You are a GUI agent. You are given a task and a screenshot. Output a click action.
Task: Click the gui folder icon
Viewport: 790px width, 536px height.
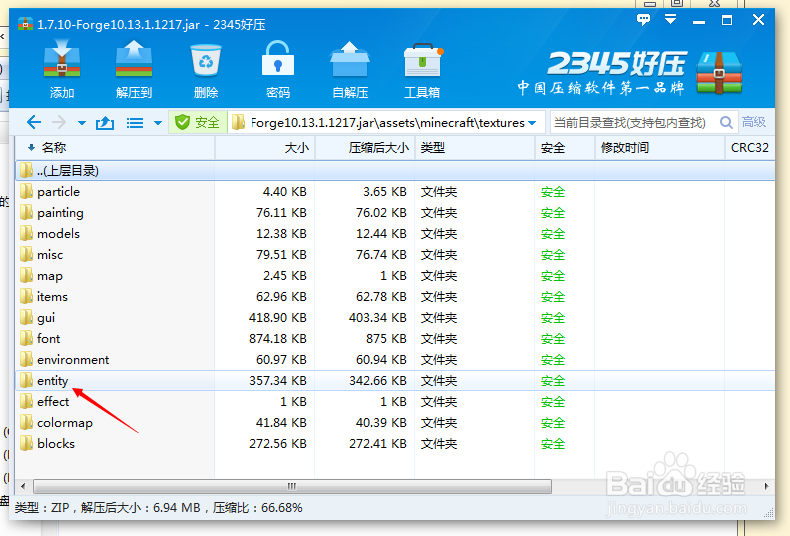[x=26, y=317]
